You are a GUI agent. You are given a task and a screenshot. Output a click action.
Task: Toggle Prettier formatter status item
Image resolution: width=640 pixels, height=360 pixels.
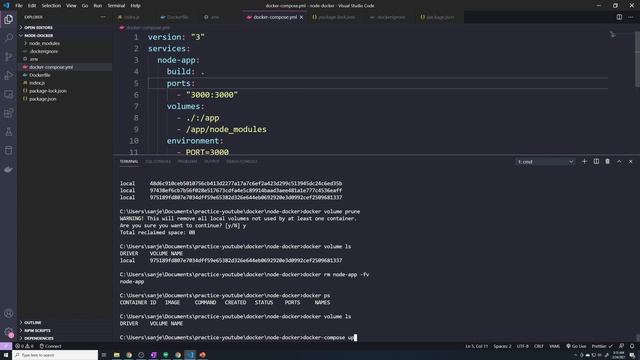[602, 346]
